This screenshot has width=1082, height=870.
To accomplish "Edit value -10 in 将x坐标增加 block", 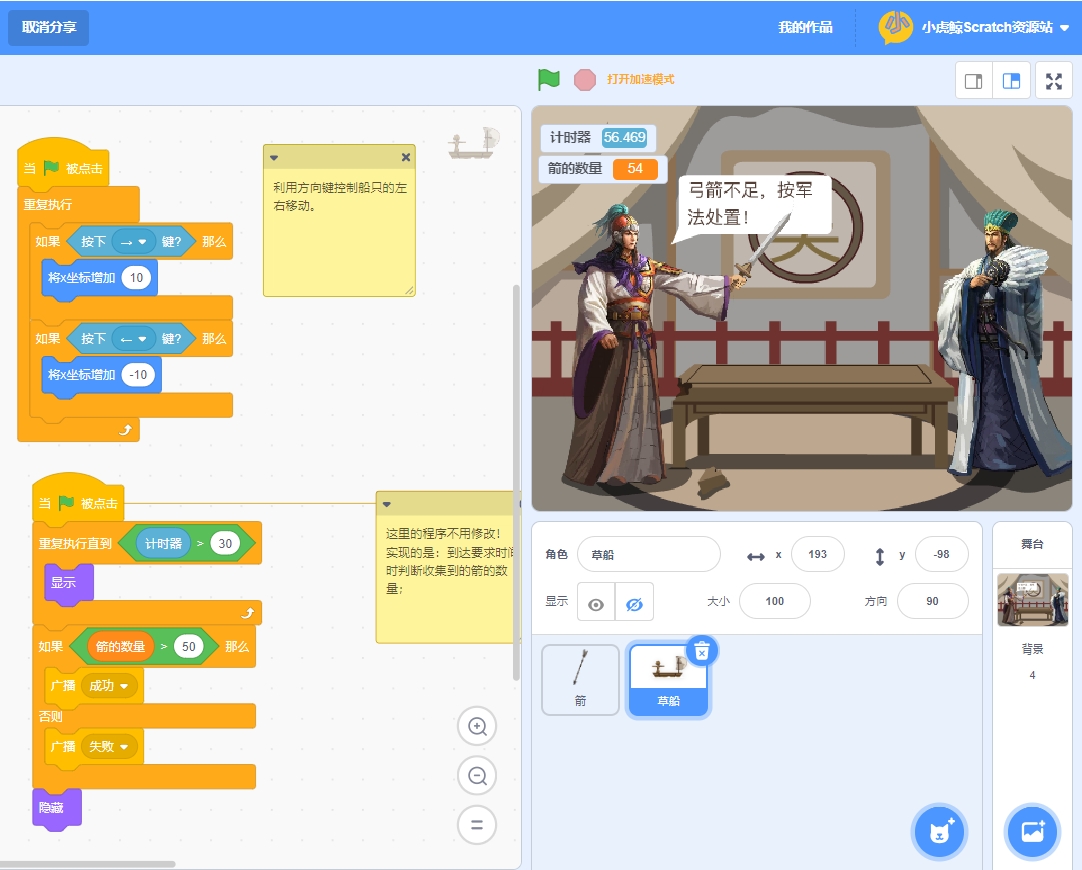I will point(139,375).
